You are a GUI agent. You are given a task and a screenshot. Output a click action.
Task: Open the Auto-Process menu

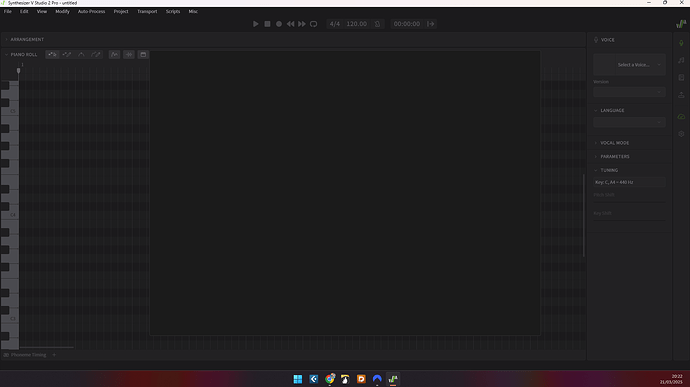coord(92,11)
